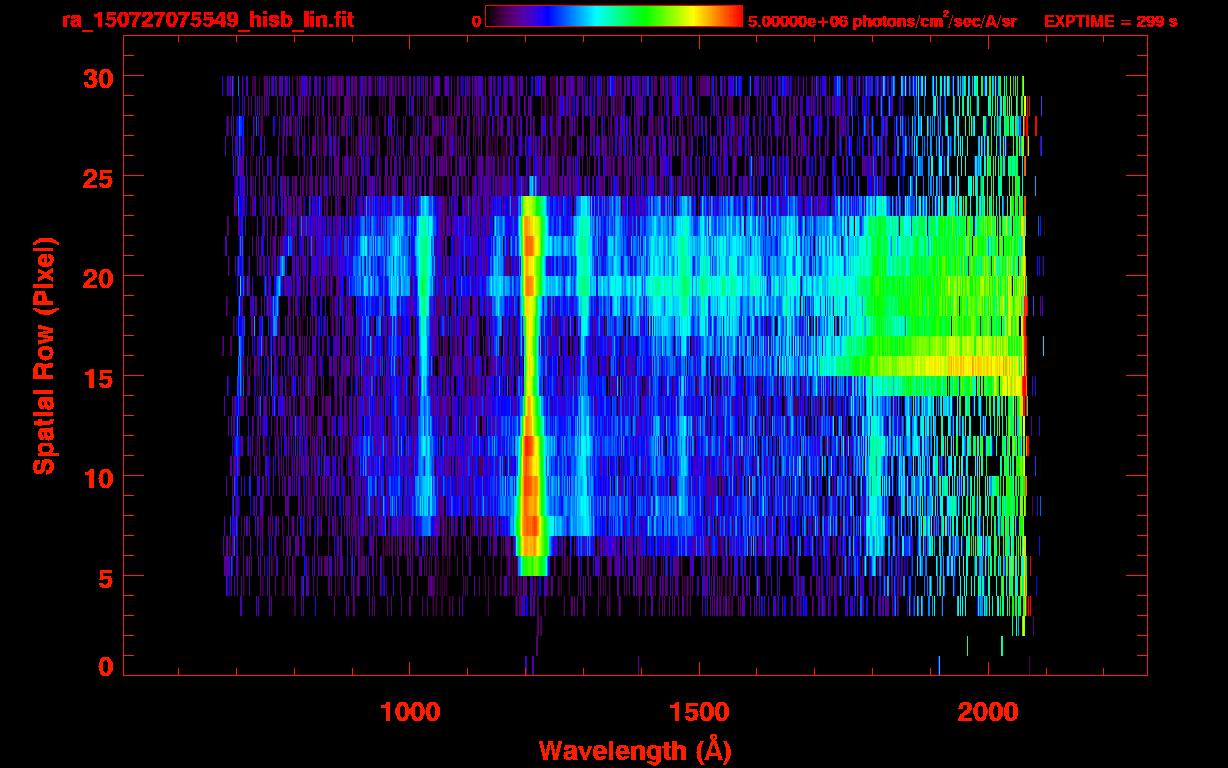This screenshot has width=1228, height=768.
Task: Click the 1500 wavelength tick label
Action: coord(699,711)
